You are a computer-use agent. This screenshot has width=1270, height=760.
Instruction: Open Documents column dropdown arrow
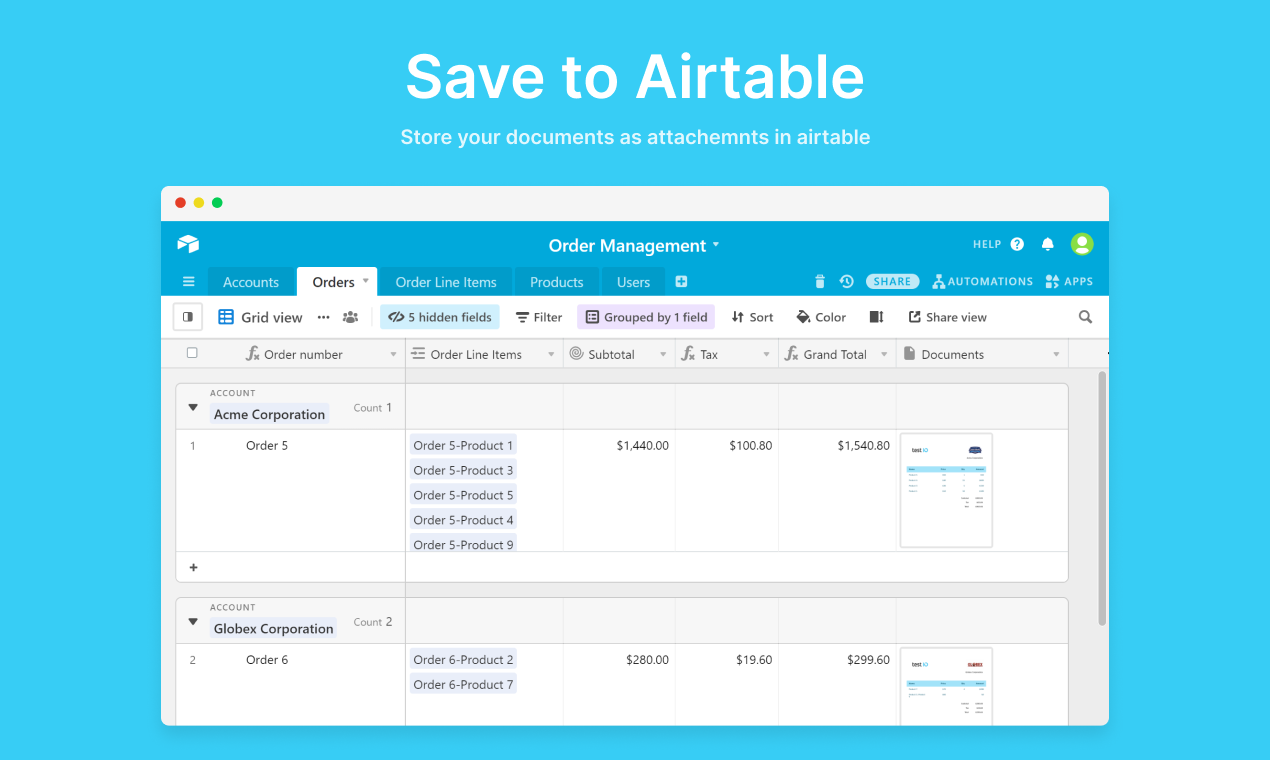[1056, 354]
